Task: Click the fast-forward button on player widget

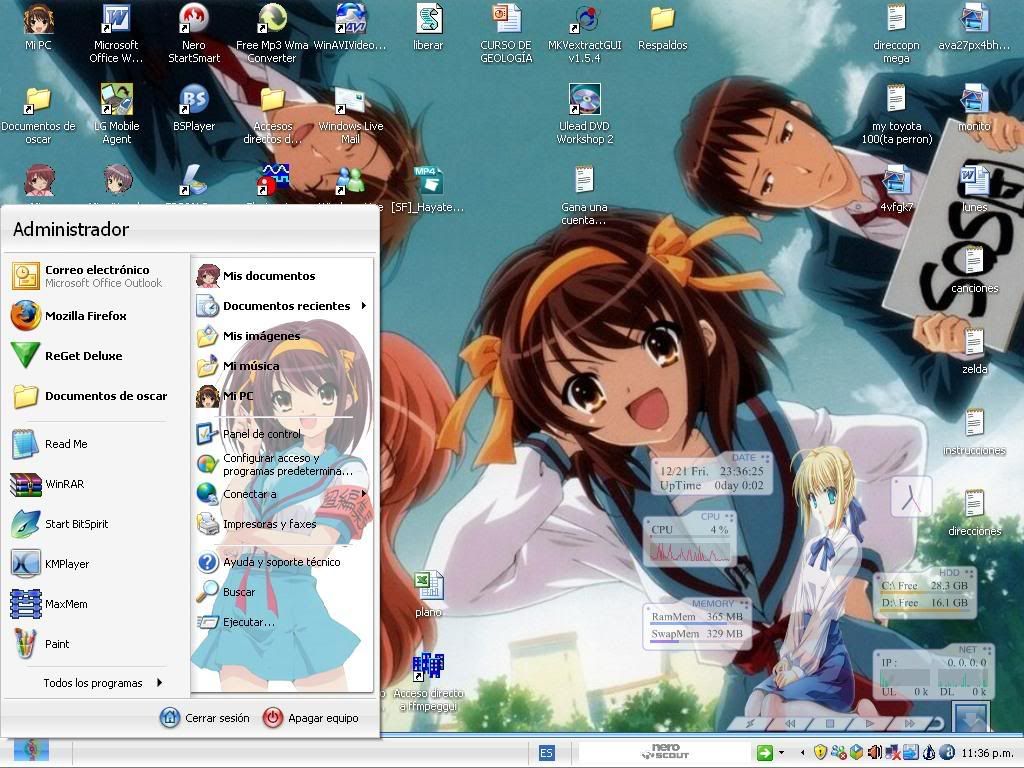Action: tap(909, 723)
